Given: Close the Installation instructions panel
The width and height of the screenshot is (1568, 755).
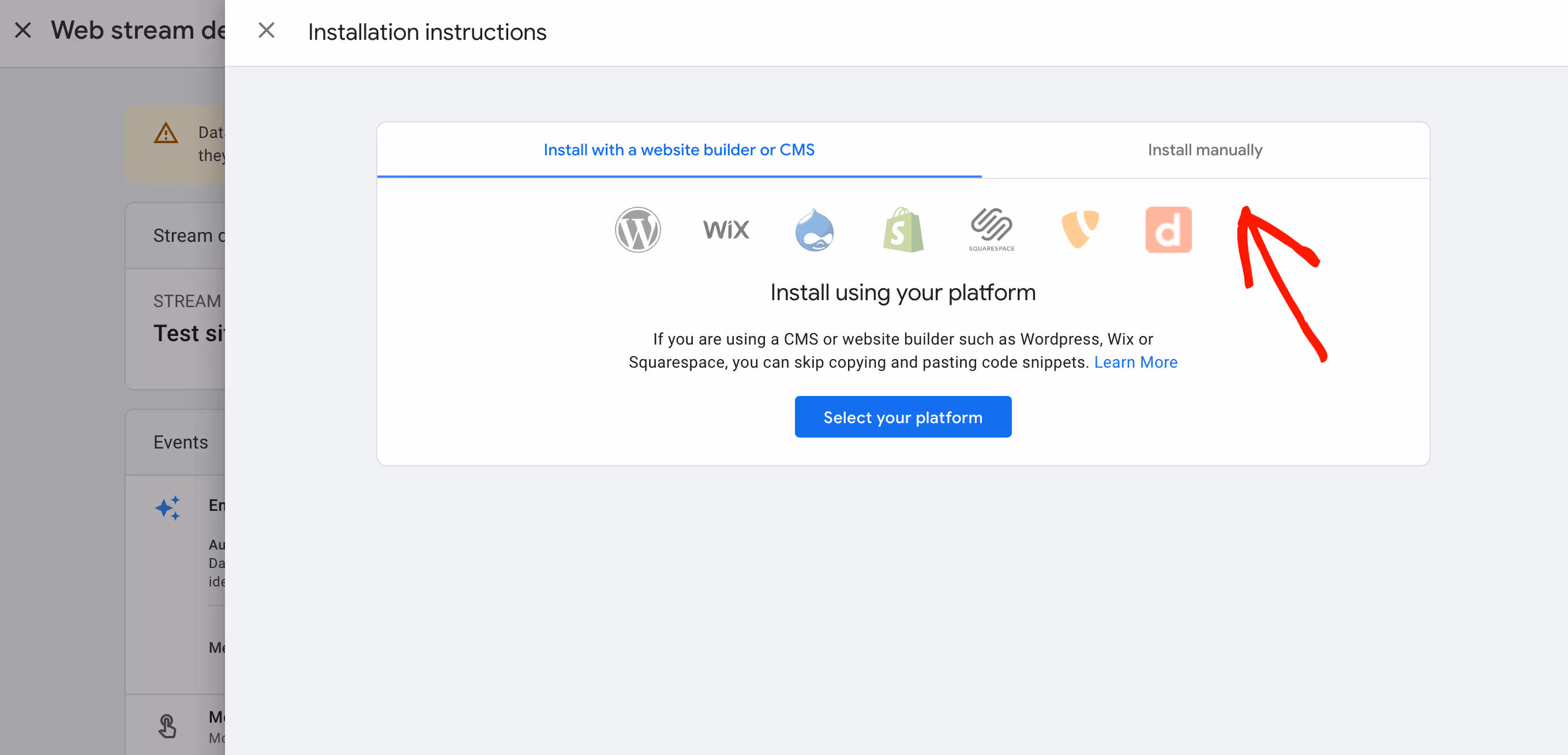Looking at the screenshot, I should tap(266, 31).
